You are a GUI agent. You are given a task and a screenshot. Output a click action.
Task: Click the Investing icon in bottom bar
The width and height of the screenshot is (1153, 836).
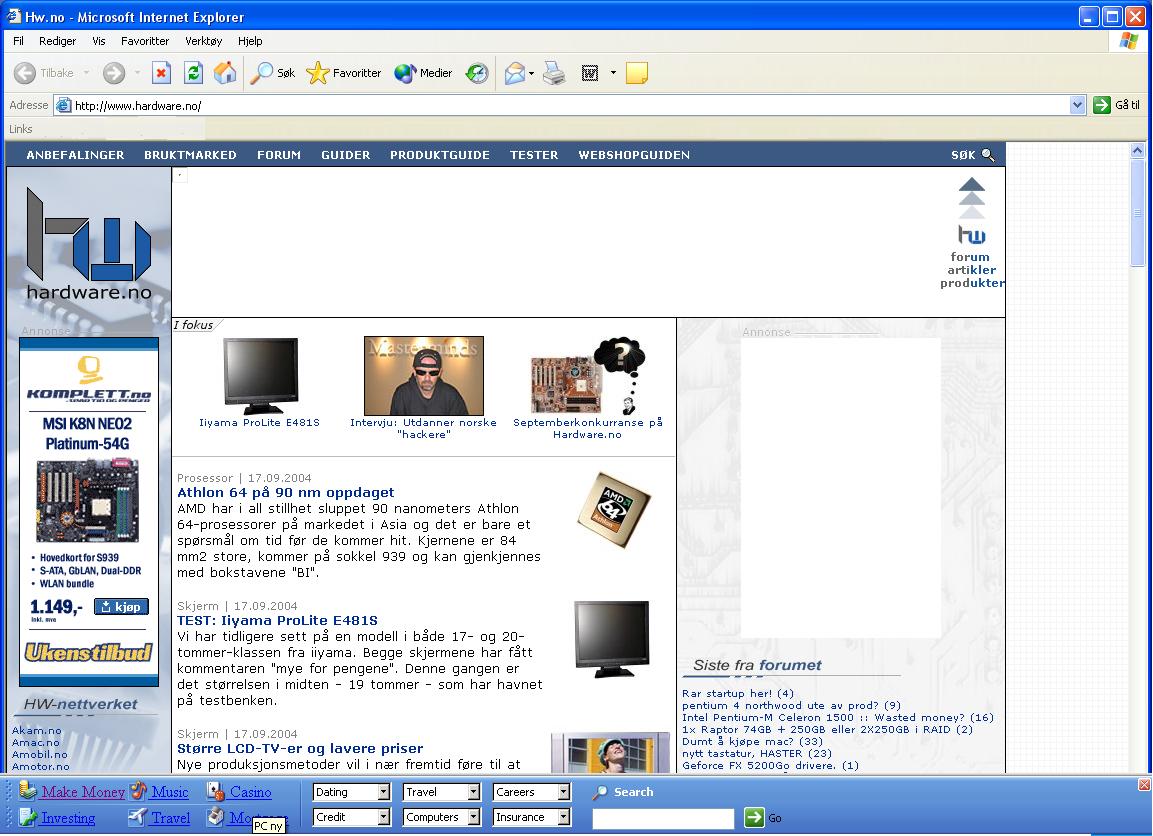(x=28, y=817)
